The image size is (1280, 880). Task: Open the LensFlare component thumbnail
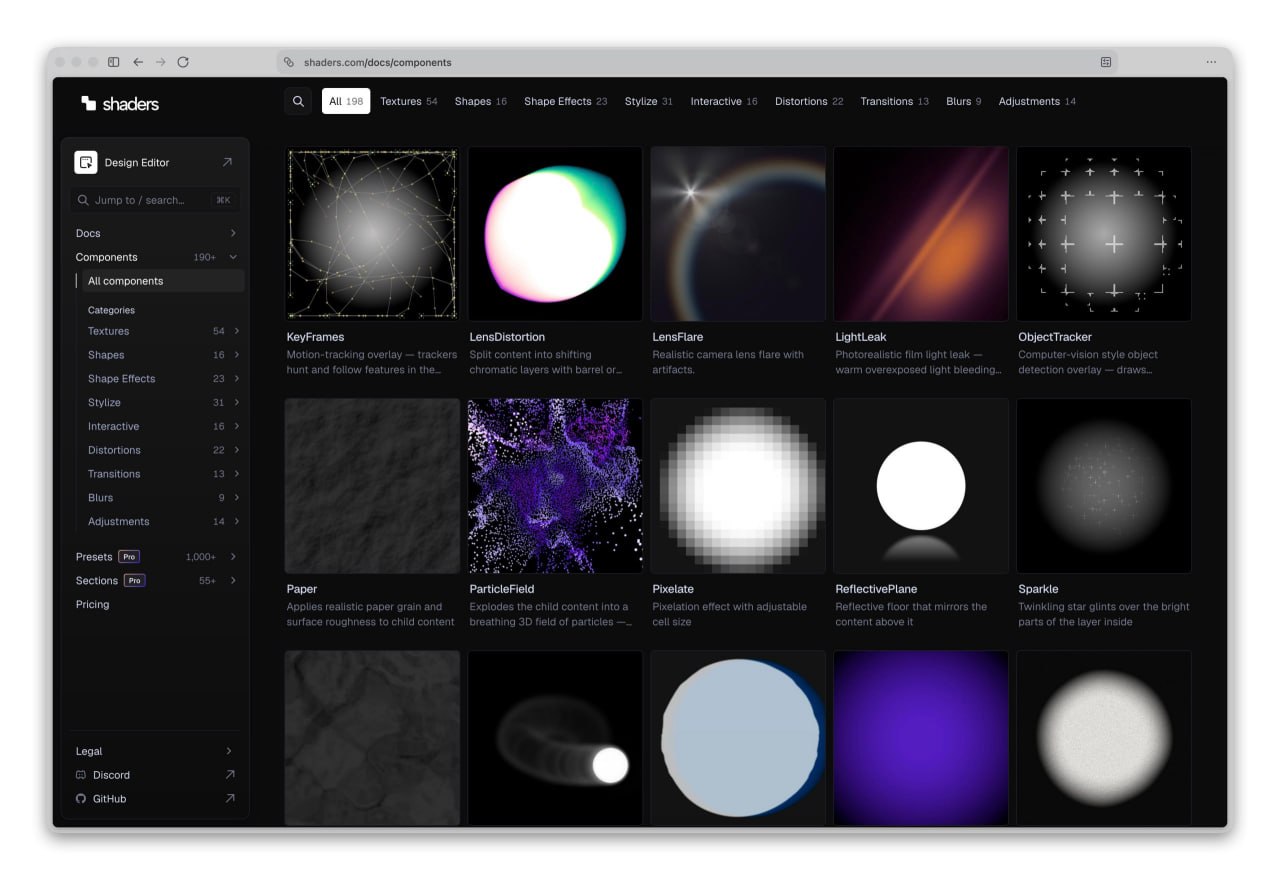(738, 234)
